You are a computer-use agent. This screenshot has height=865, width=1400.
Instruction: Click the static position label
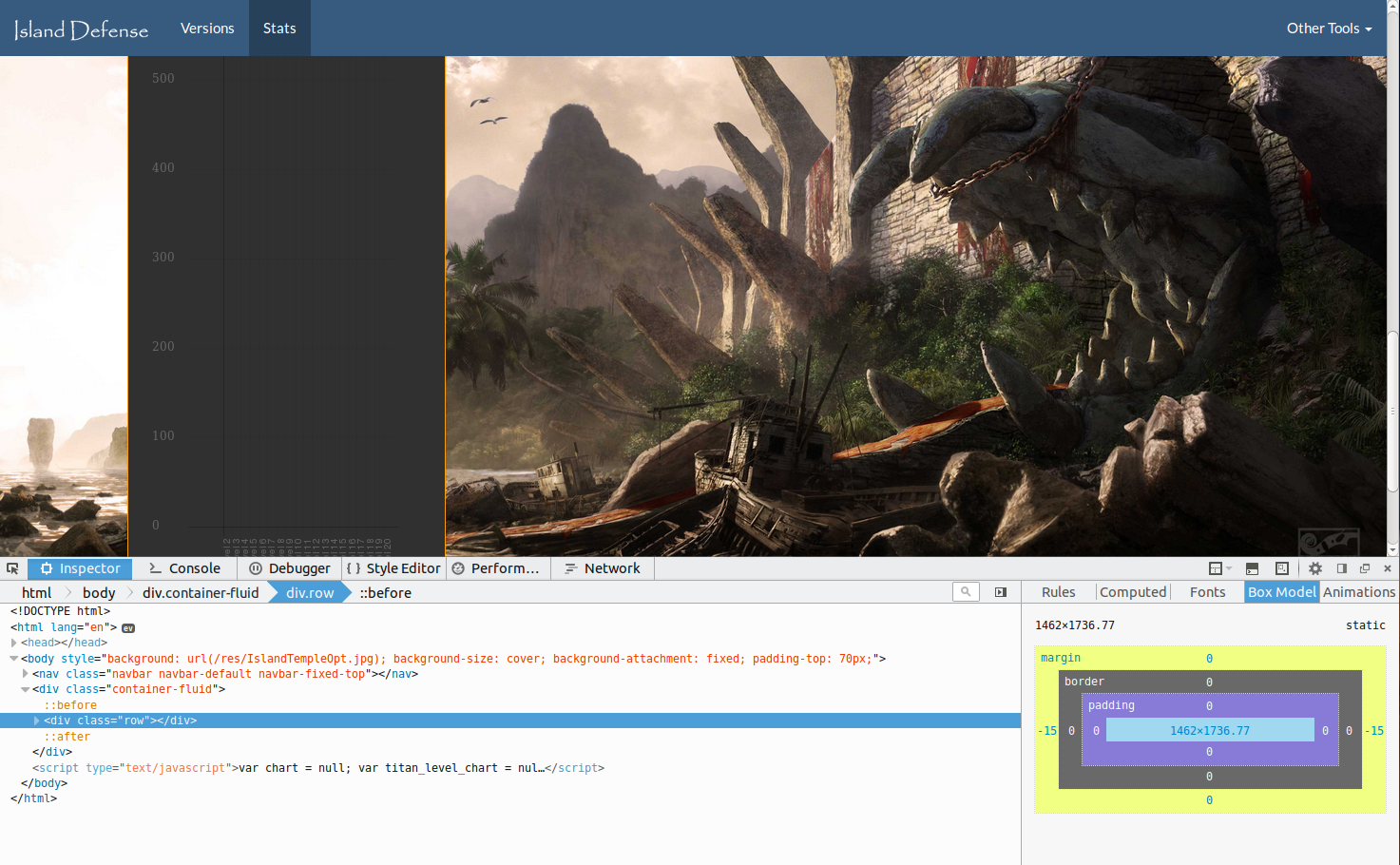pyautogui.click(x=1366, y=625)
